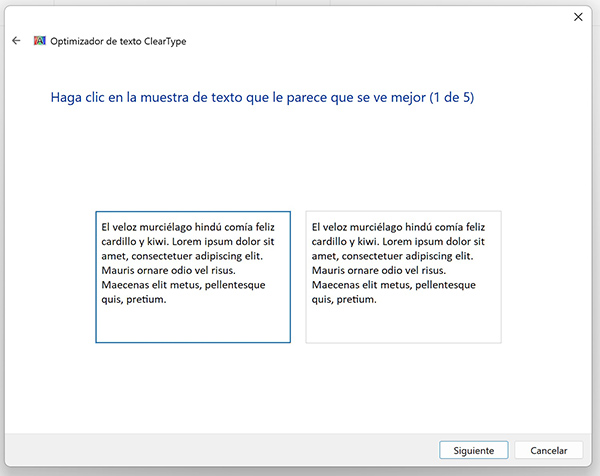This screenshot has height=476, width=600.
Task: Close the ClearType optimizer window
Action: click(578, 17)
